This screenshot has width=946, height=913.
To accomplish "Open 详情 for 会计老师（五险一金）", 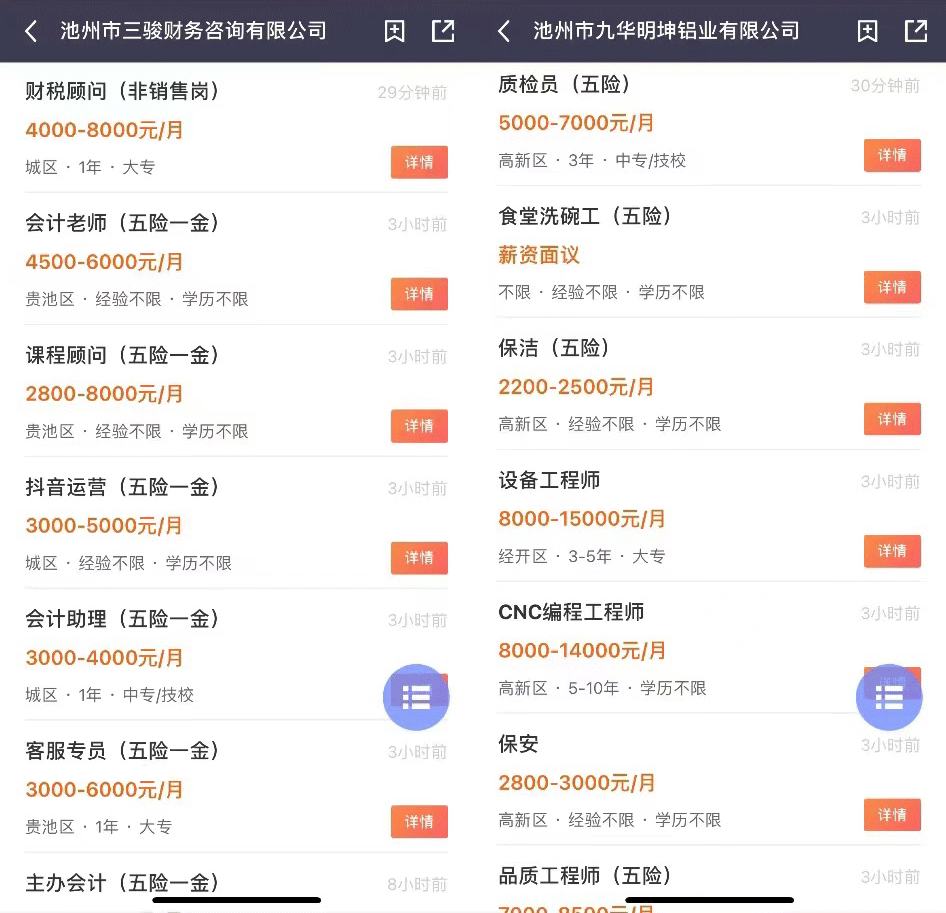I will pyautogui.click(x=419, y=294).
